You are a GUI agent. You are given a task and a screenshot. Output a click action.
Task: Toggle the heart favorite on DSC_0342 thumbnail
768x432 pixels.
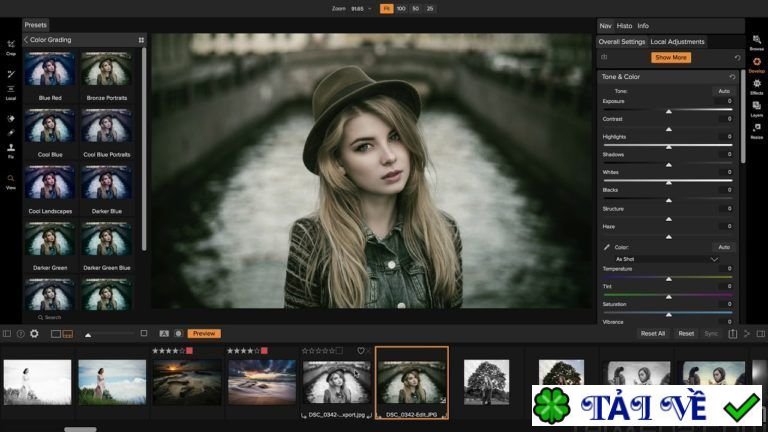(361, 351)
